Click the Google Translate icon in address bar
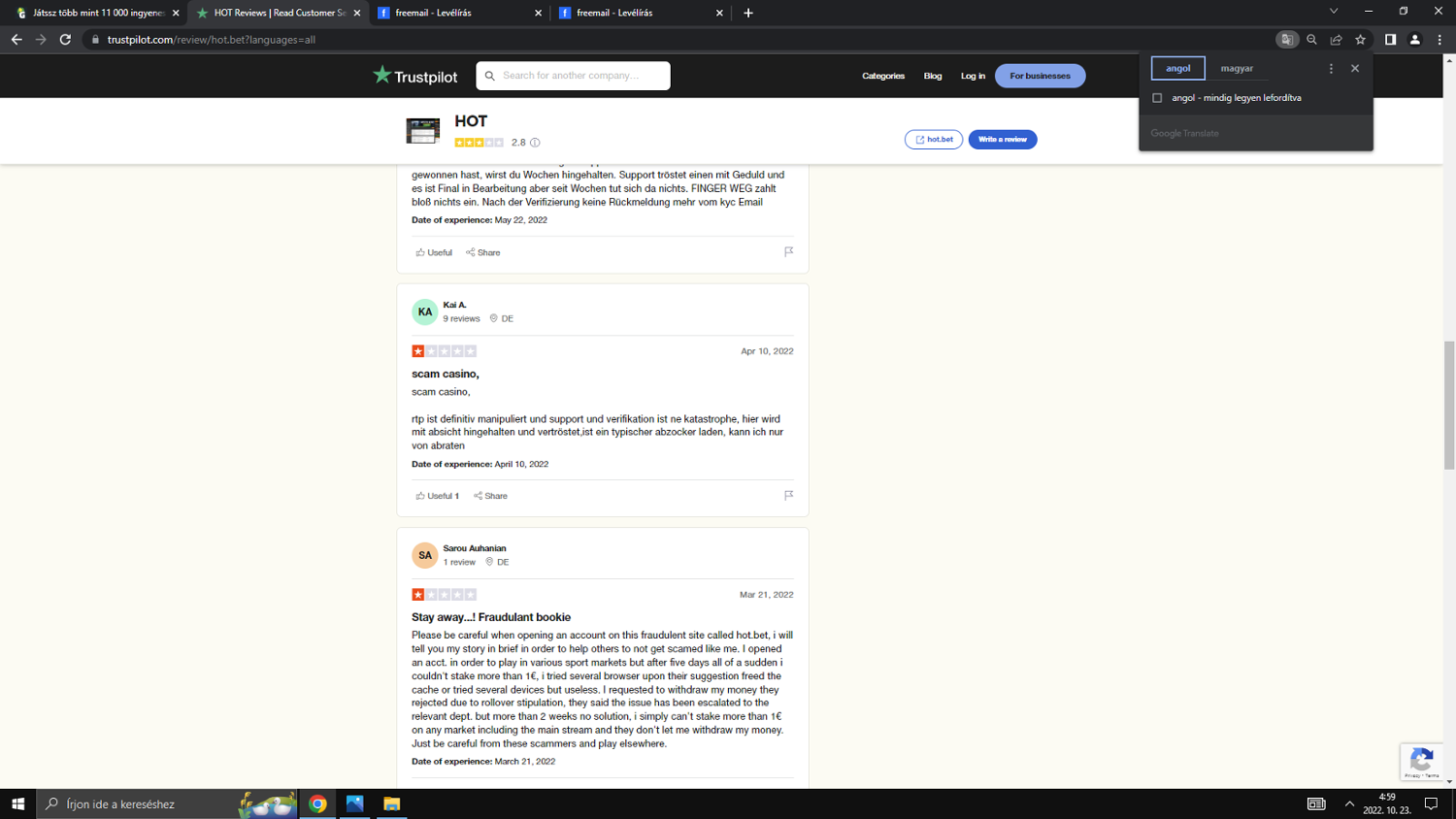The image size is (1456, 819). coord(1287,40)
